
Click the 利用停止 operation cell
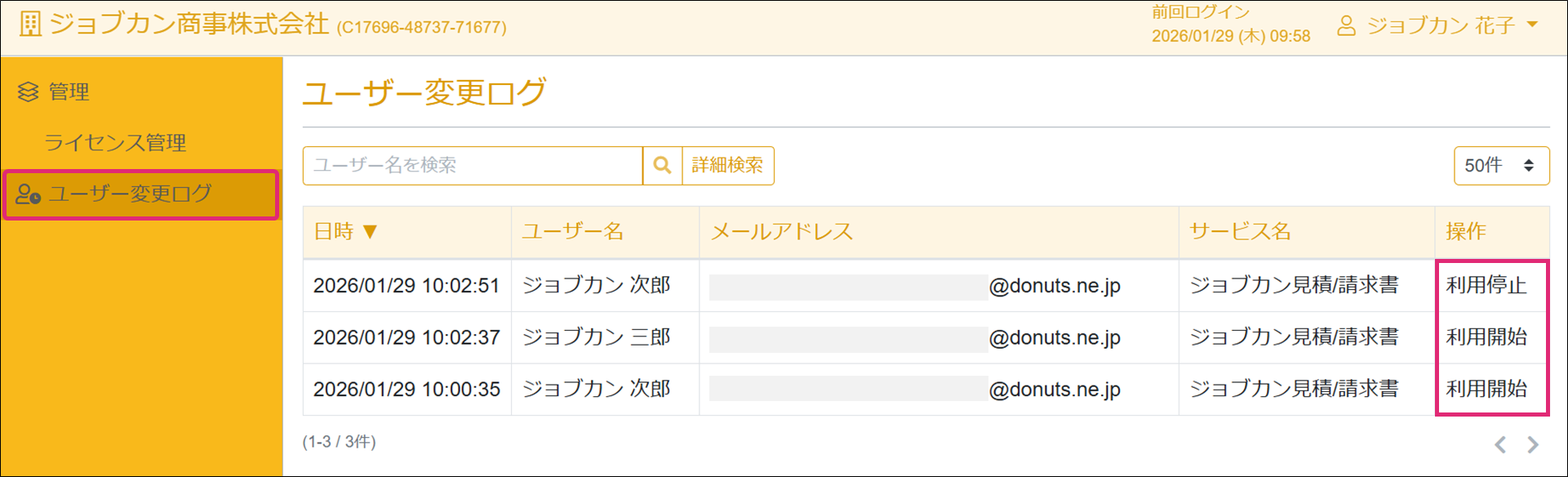click(1486, 286)
